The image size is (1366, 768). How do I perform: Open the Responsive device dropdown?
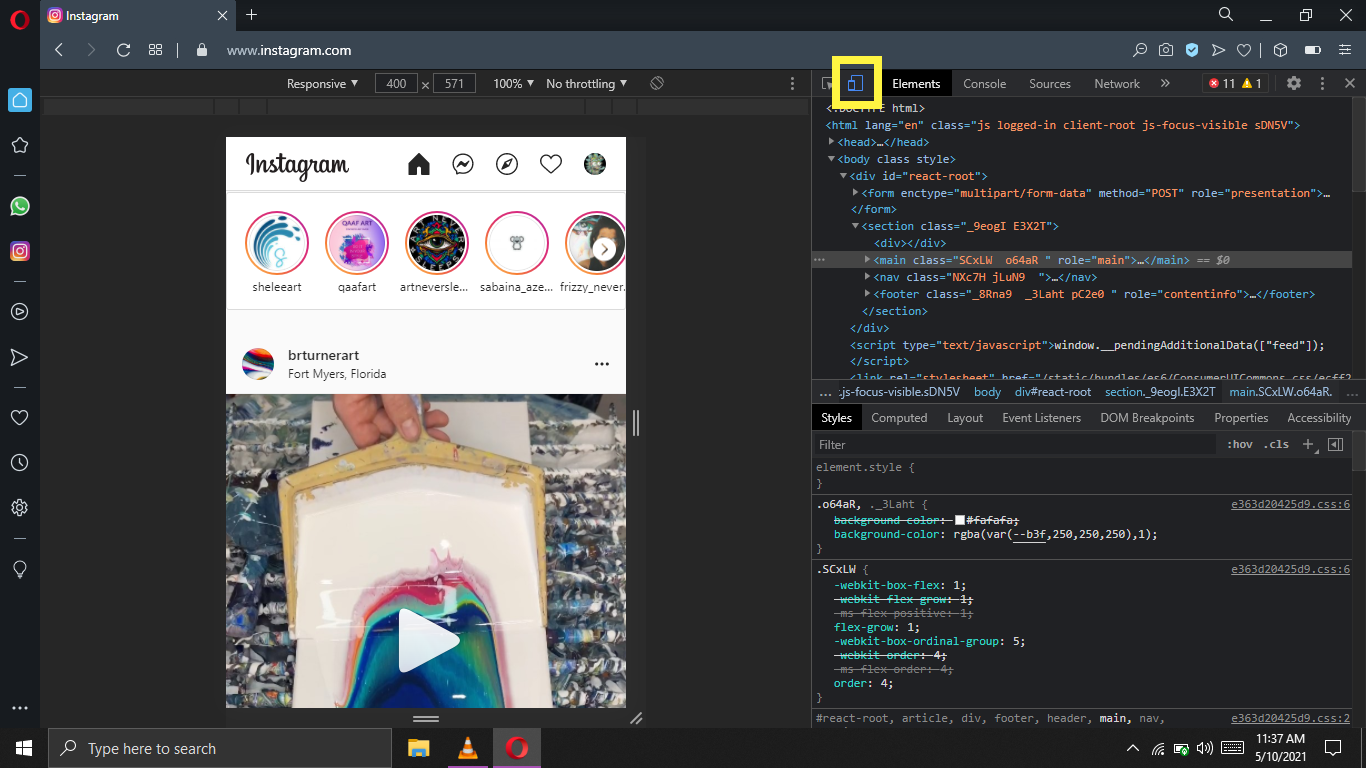click(x=322, y=84)
